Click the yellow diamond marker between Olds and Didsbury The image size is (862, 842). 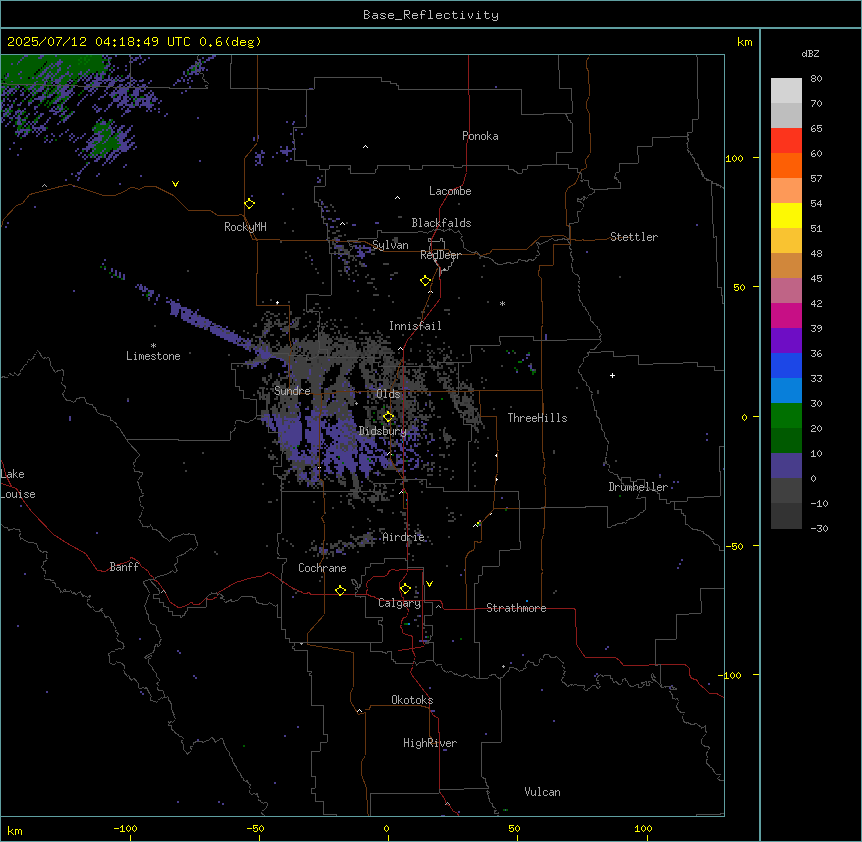pyautogui.click(x=388, y=417)
